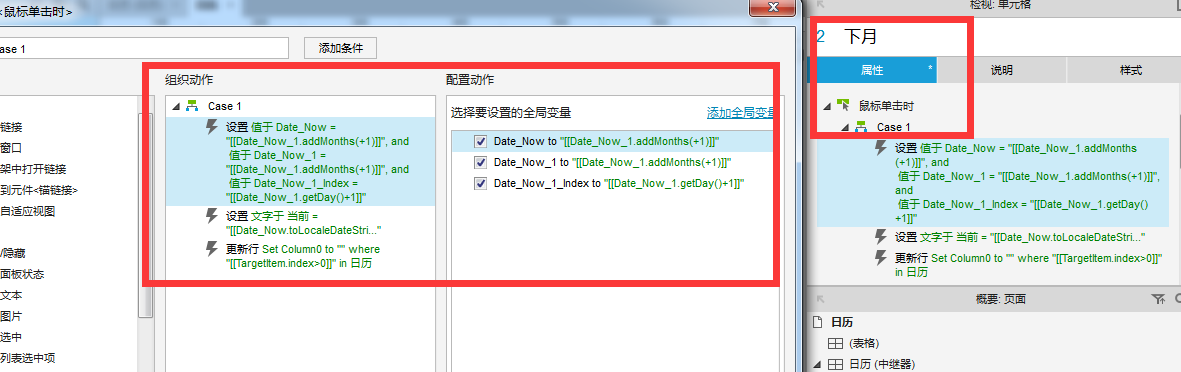Select Case 1 label in 组织动作 tree

[x=224, y=106]
